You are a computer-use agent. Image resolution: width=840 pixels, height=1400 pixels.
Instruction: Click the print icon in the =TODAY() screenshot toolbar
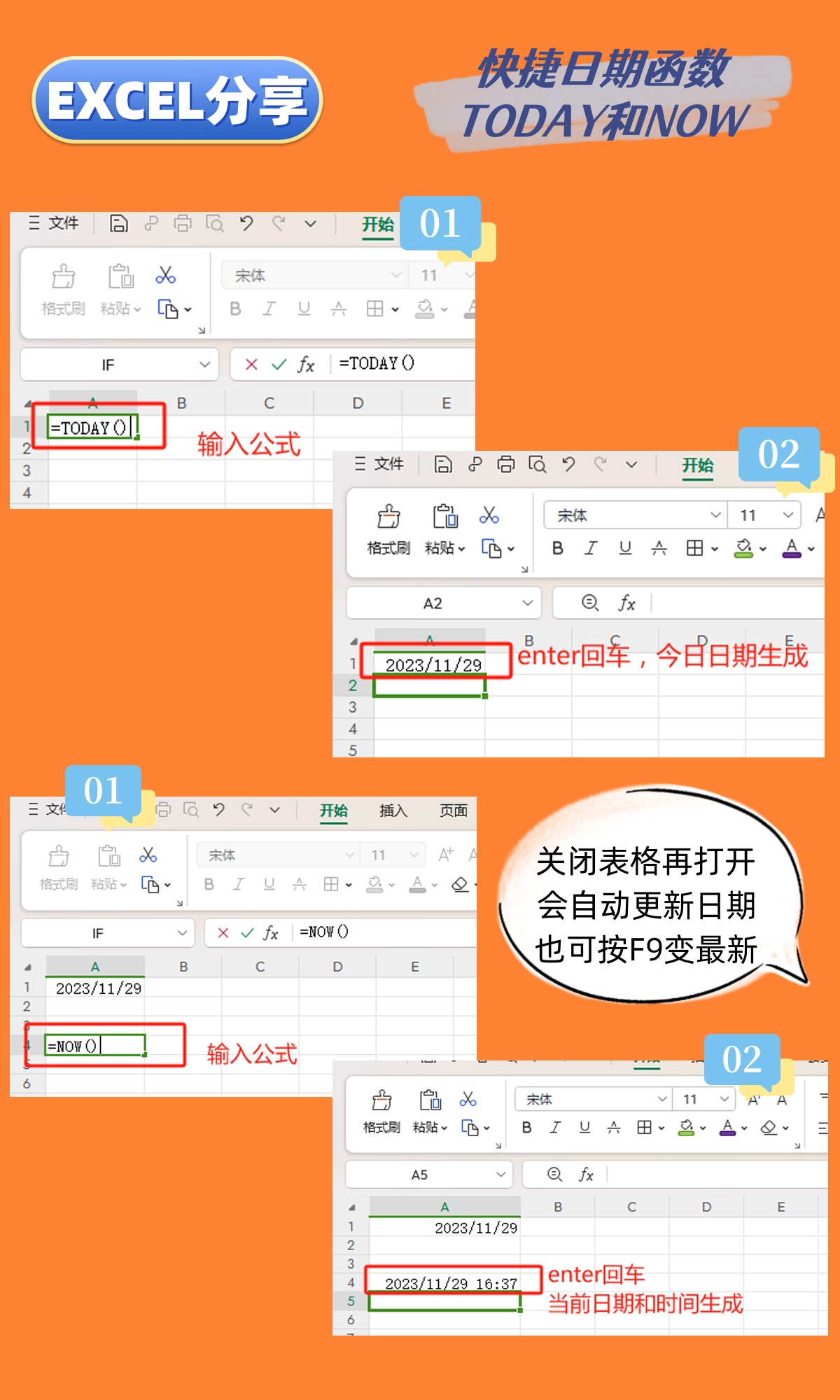coord(183,223)
